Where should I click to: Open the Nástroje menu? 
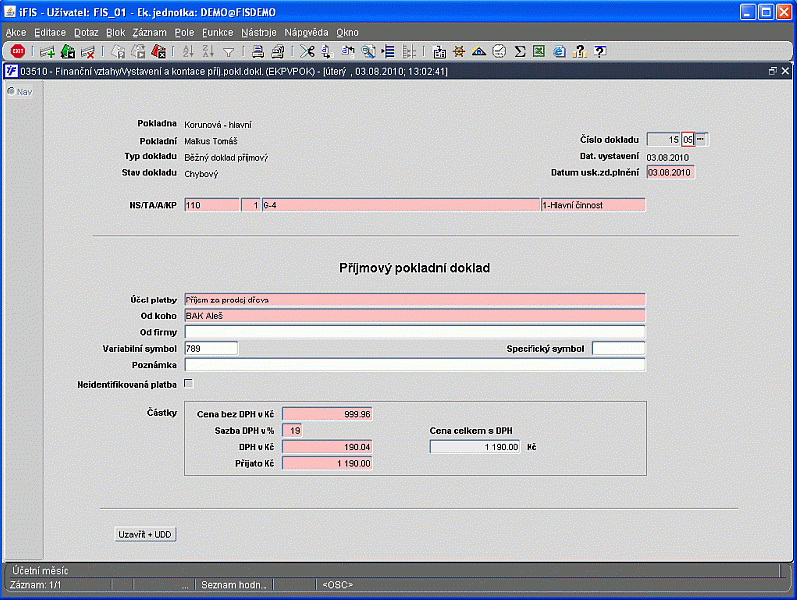[258, 32]
